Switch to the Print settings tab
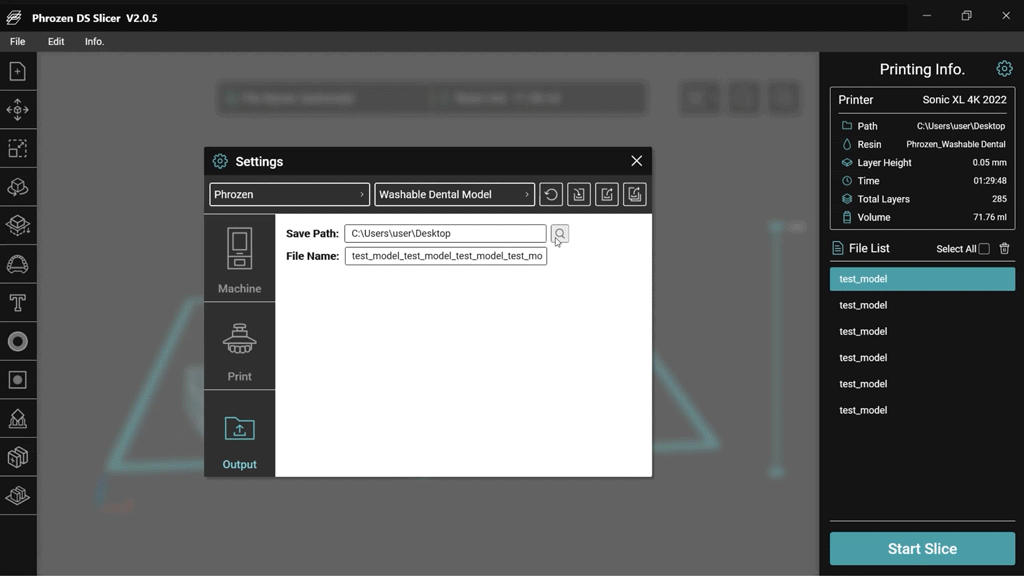Image resolution: width=1024 pixels, height=576 pixels. pos(240,346)
